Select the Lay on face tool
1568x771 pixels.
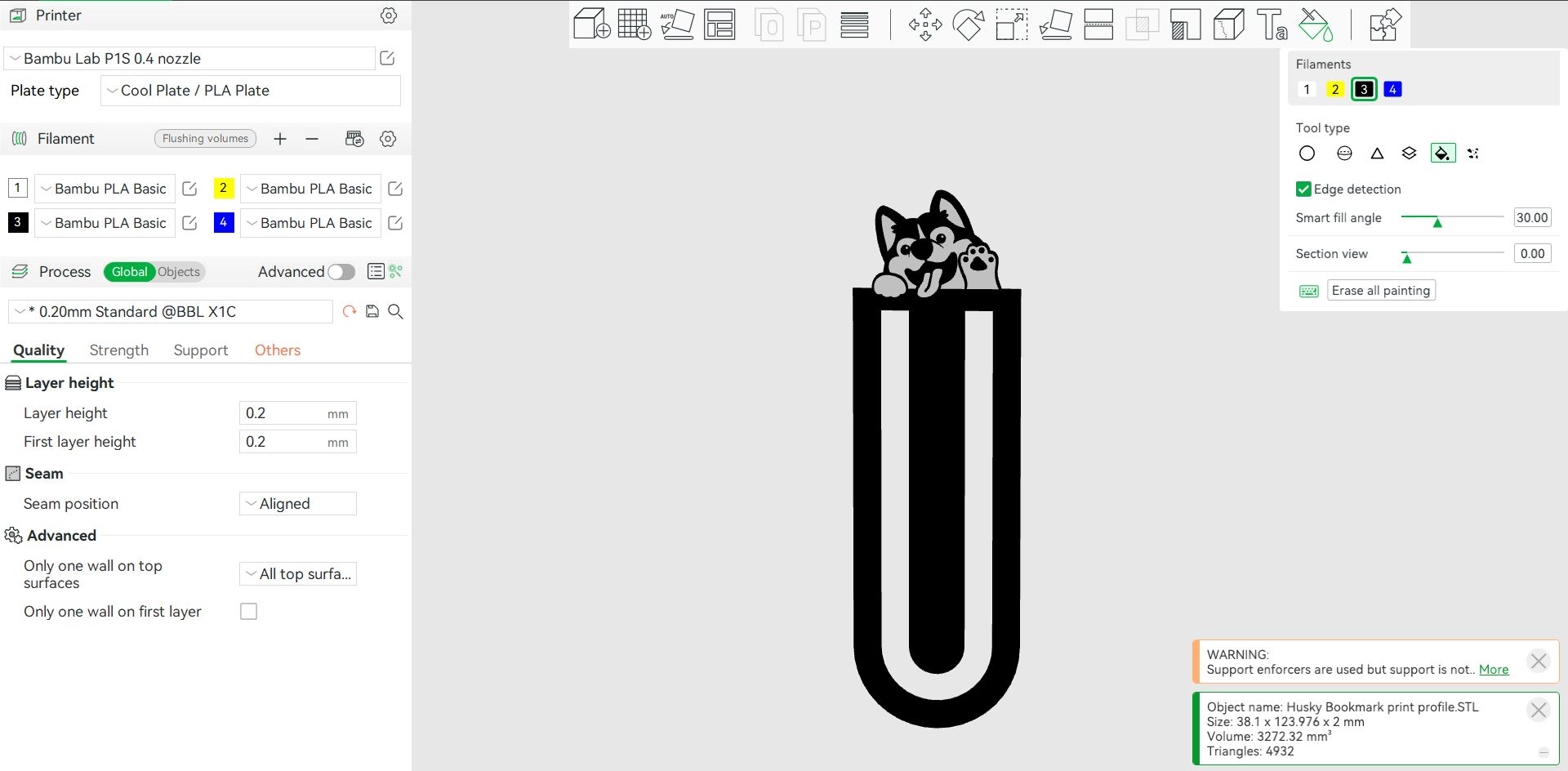(1055, 25)
